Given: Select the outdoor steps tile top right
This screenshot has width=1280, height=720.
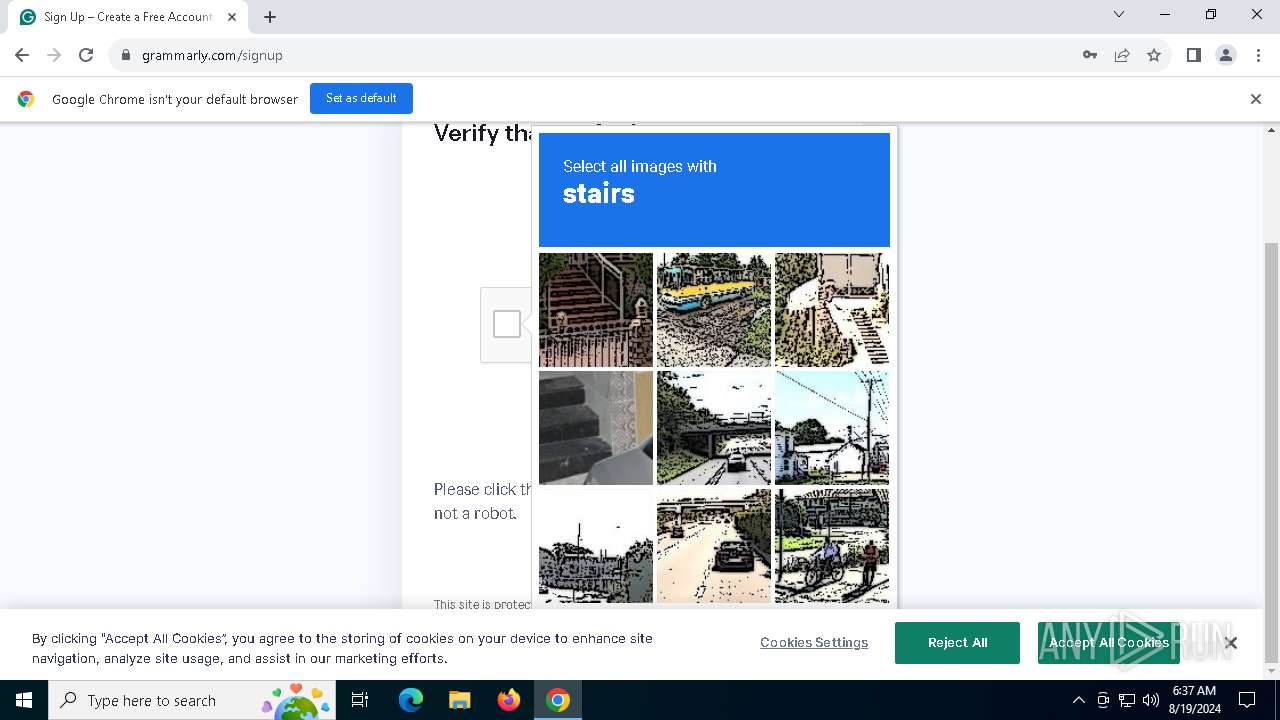Looking at the screenshot, I should coord(832,310).
